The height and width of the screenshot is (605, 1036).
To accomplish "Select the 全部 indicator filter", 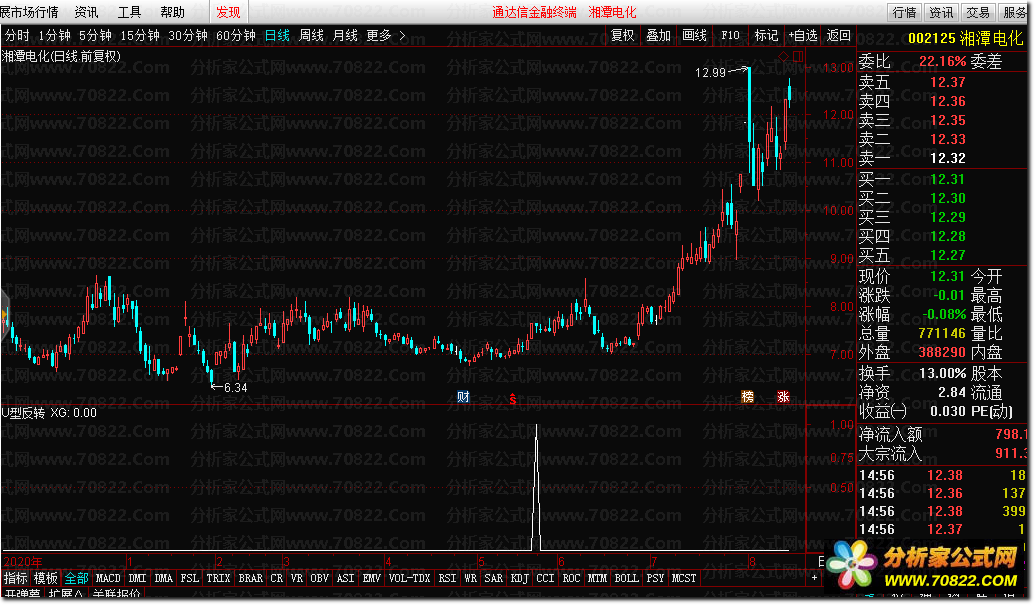I will coord(77,579).
